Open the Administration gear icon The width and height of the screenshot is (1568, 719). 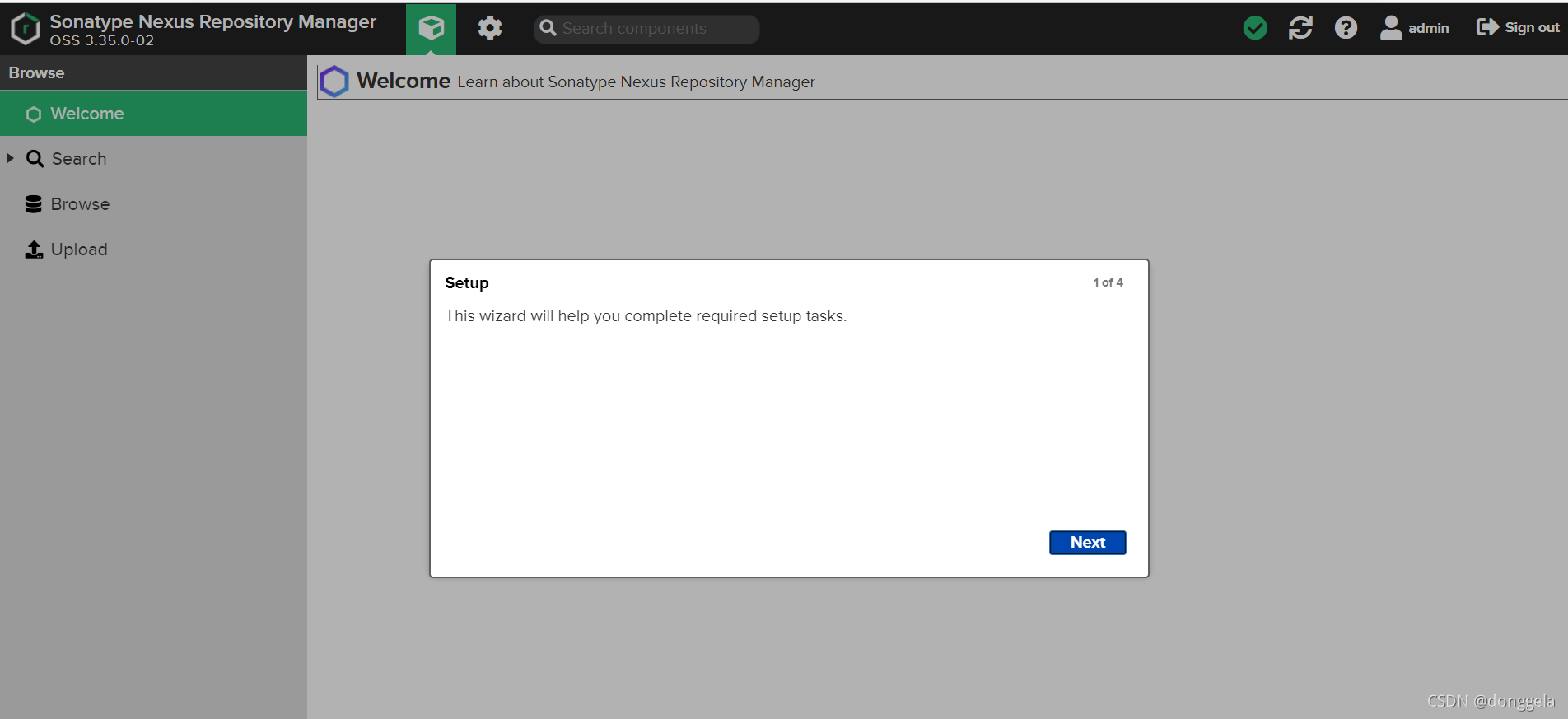tap(490, 28)
